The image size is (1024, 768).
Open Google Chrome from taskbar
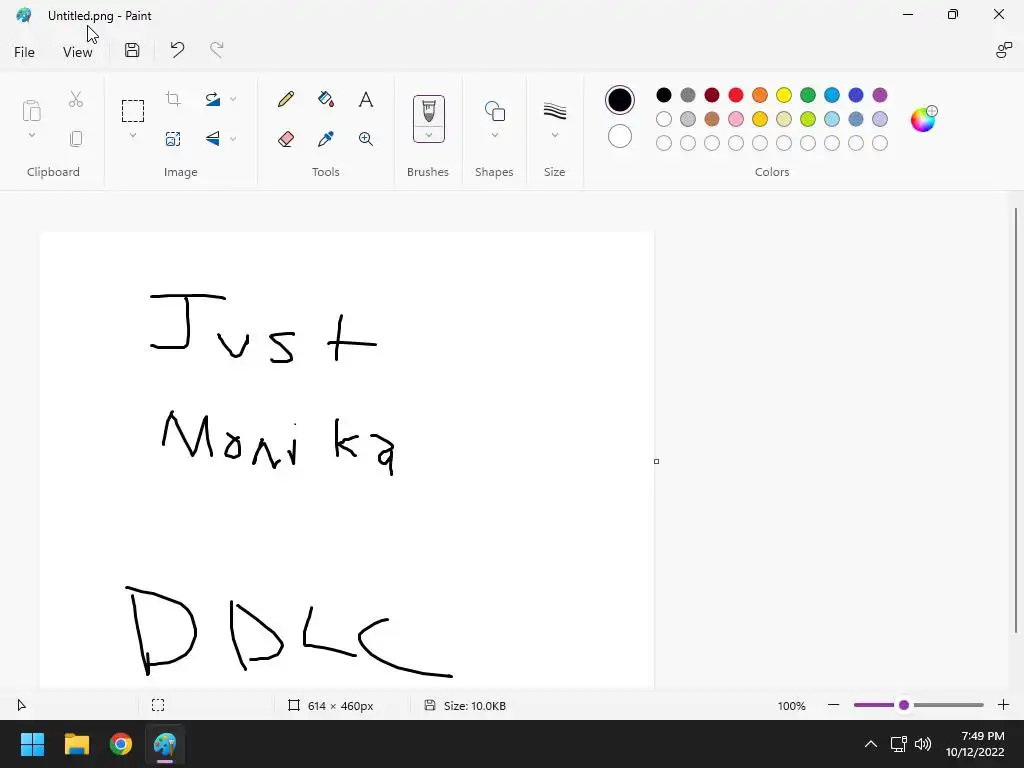point(120,744)
